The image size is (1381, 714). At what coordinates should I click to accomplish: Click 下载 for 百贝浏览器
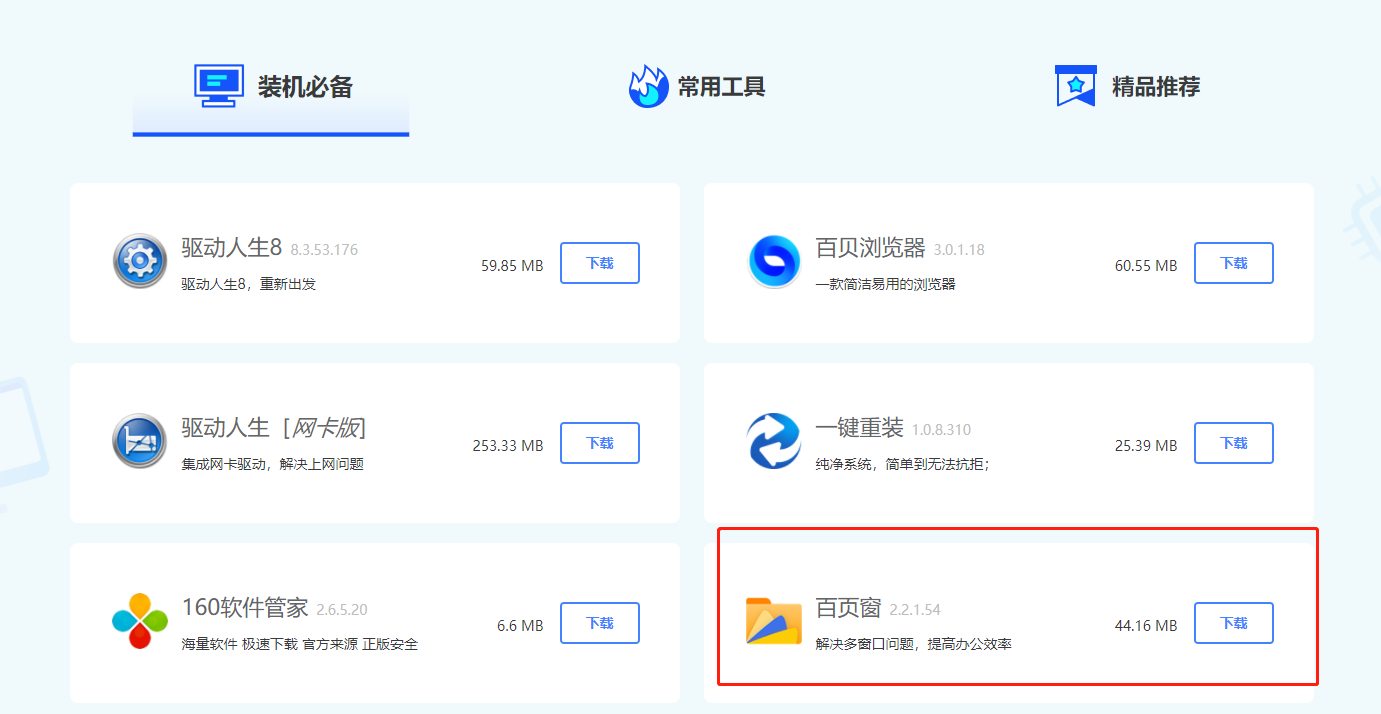coord(1234,263)
